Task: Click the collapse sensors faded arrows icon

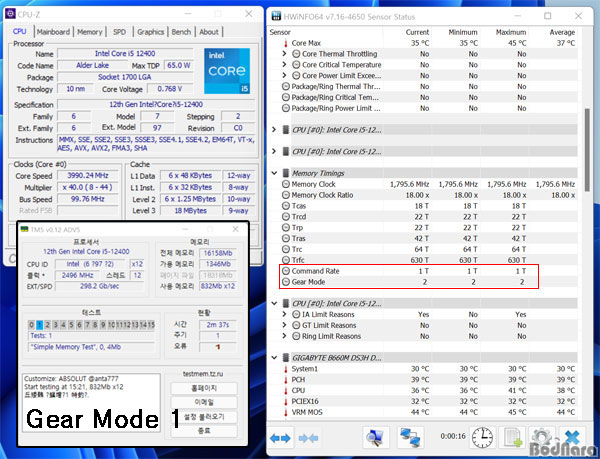Action: [308, 438]
